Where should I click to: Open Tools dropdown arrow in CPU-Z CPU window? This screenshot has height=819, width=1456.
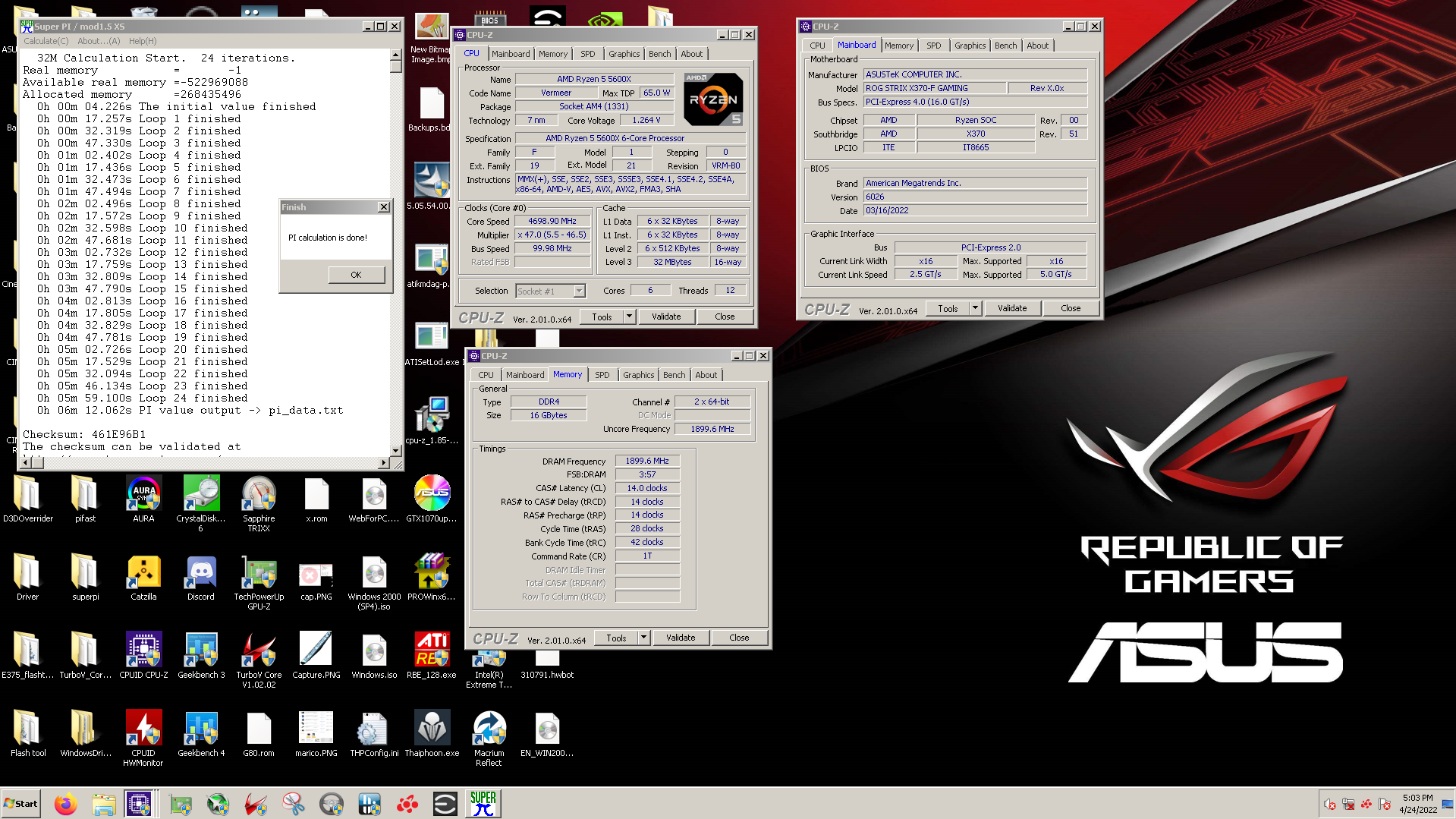pyautogui.click(x=629, y=317)
